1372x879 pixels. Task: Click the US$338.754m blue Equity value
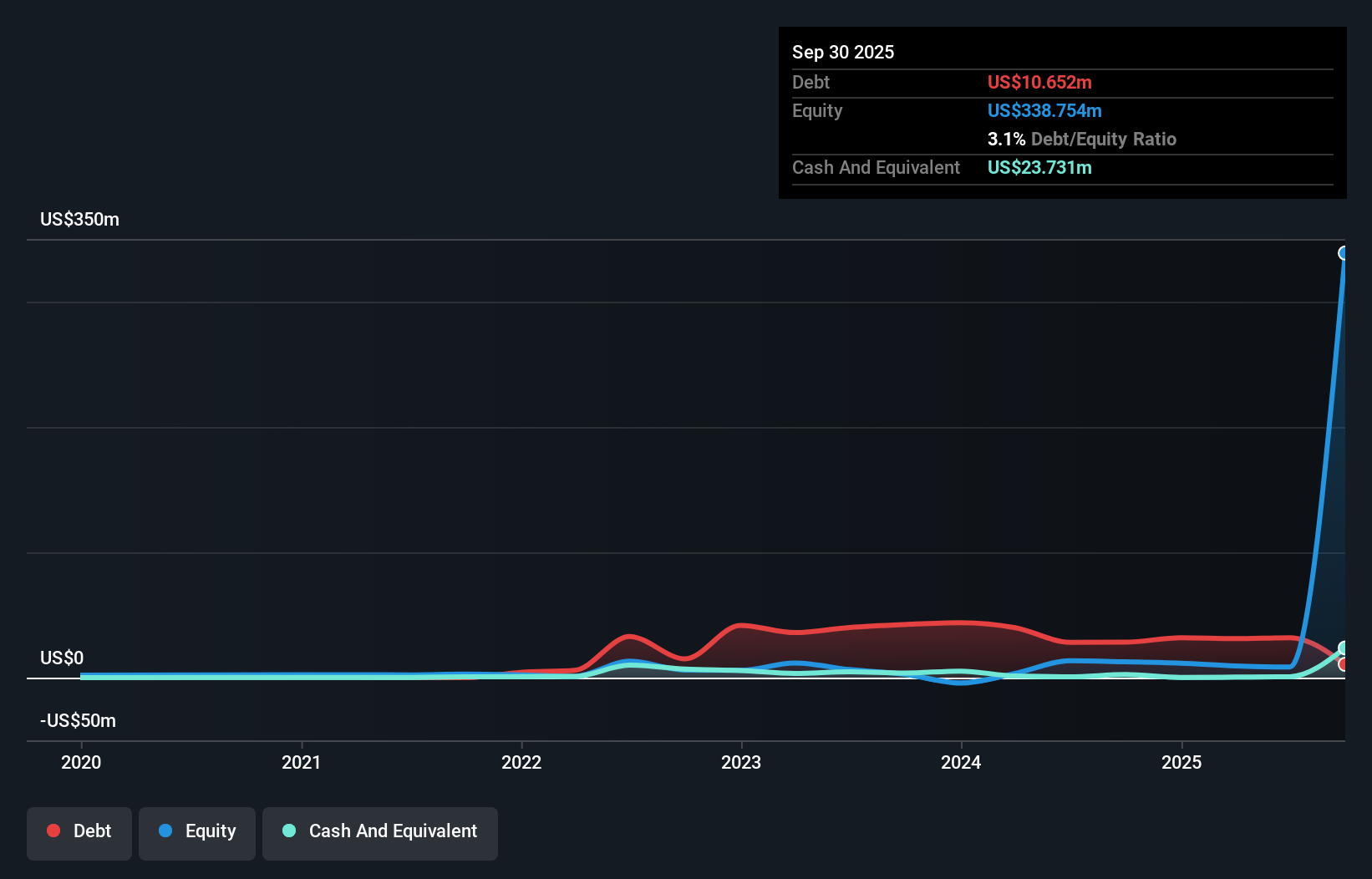[1044, 110]
